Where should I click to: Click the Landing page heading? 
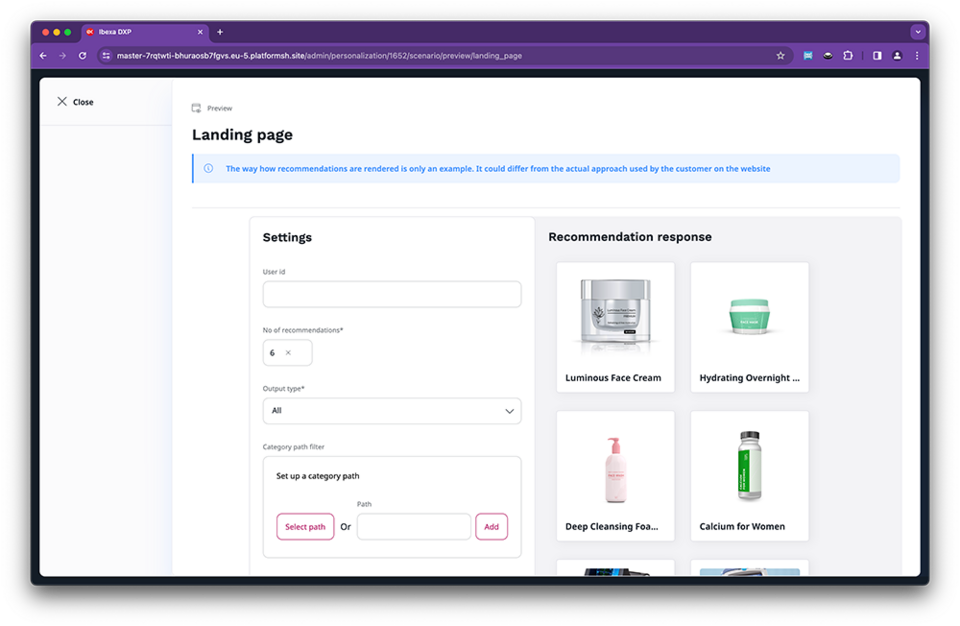pyautogui.click(x=242, y=135)
